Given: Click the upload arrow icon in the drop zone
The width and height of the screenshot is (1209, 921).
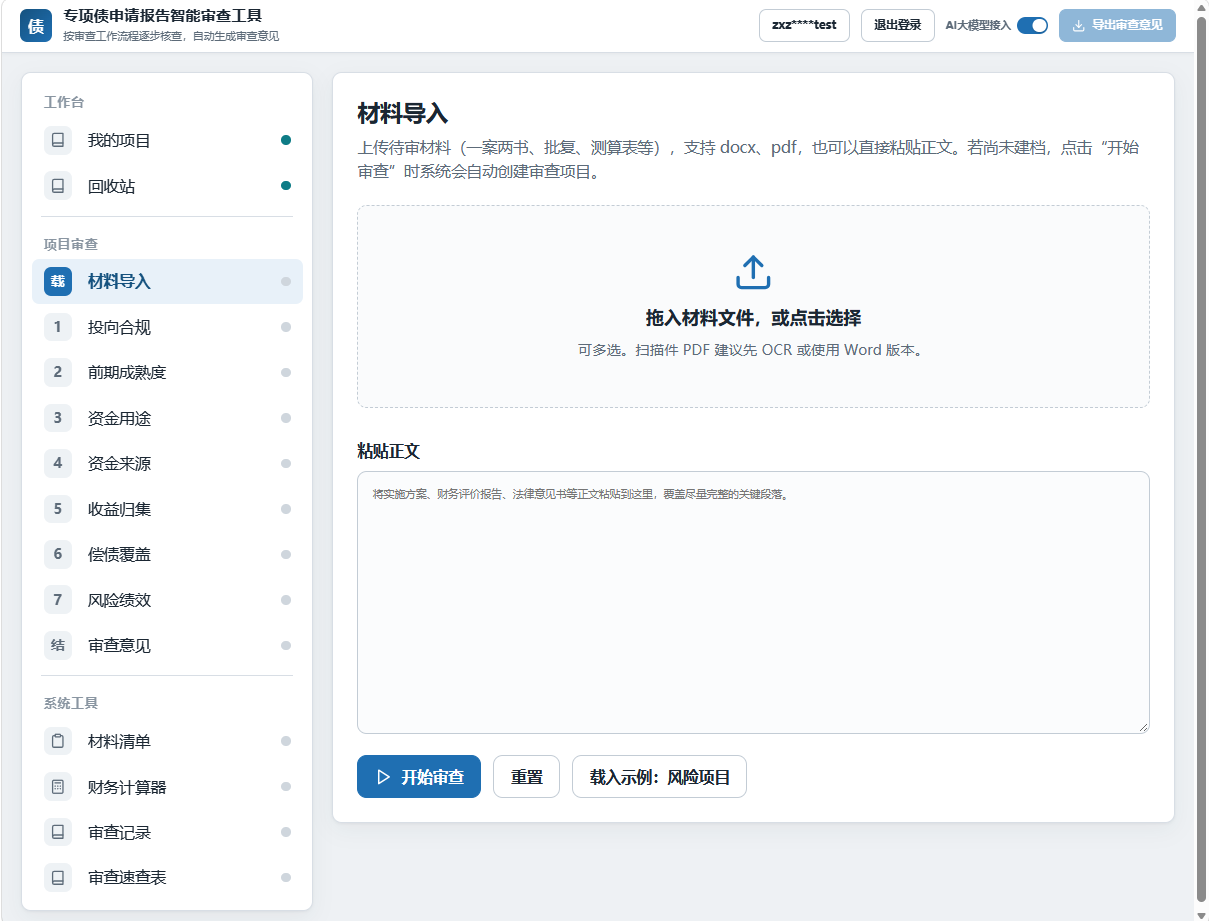Looking at the screenshot, I should point(753,272).
